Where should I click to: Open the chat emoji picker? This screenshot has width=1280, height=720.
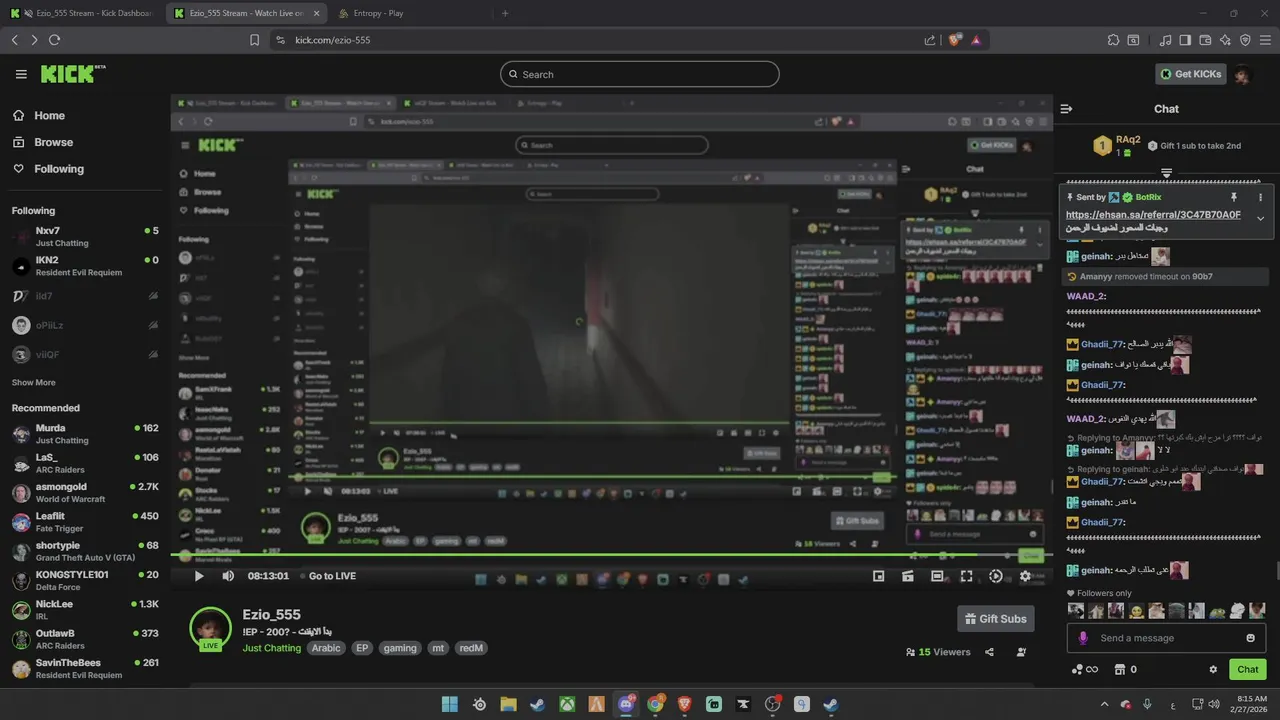(1250, 638)
